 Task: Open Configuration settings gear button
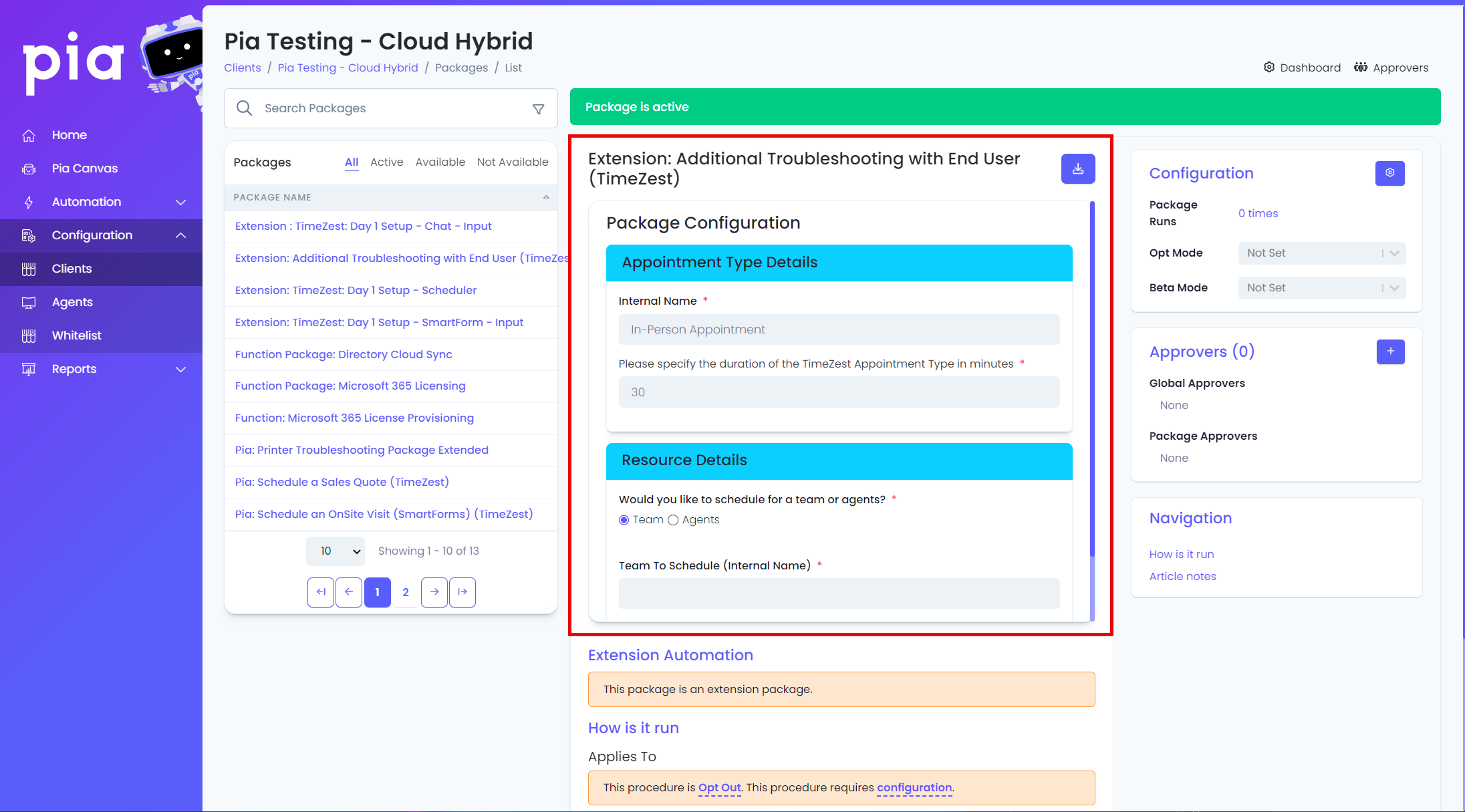click(1390, 173)
